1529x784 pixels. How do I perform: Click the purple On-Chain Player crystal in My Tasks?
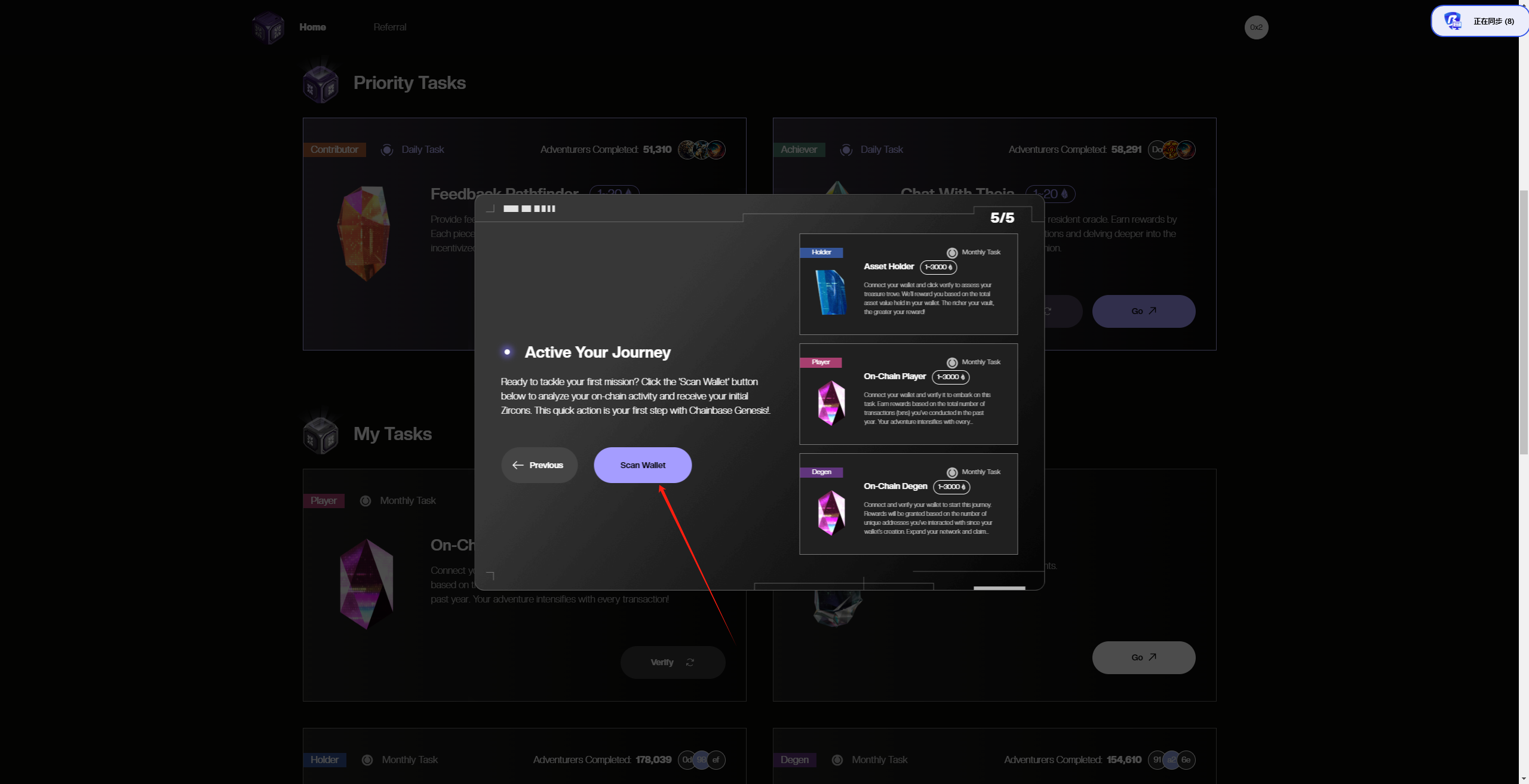366,584
